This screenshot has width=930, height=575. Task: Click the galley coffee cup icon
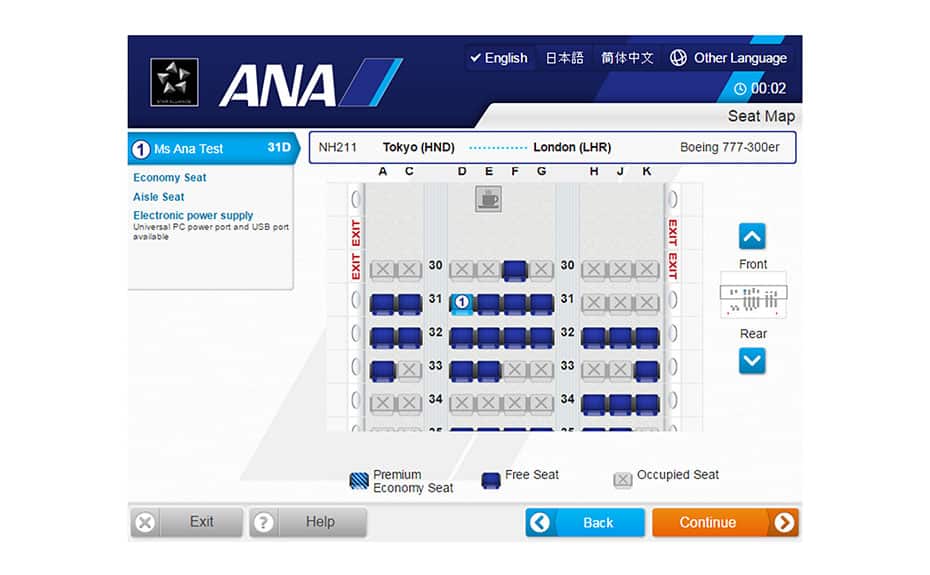click(x=488, y=200)
